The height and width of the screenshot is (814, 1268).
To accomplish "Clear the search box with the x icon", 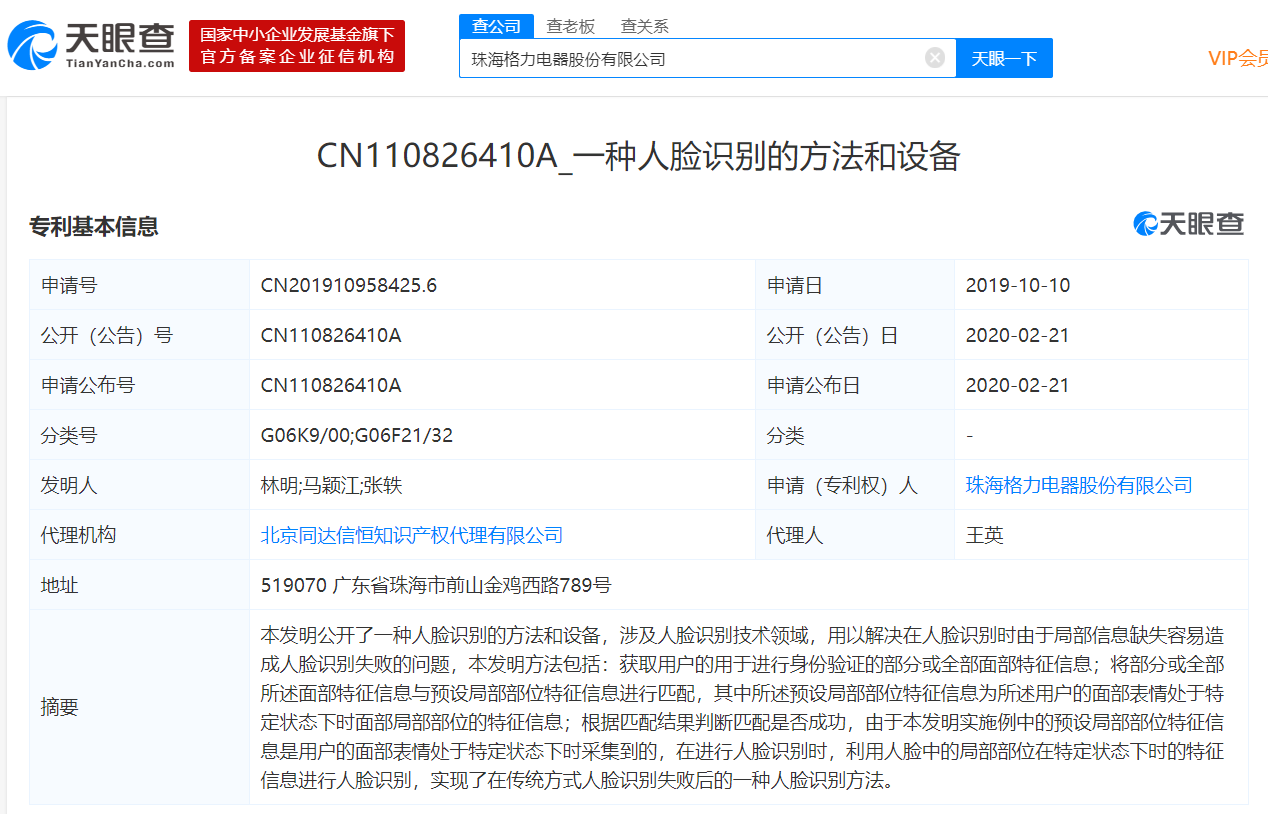I will point(934,57).
